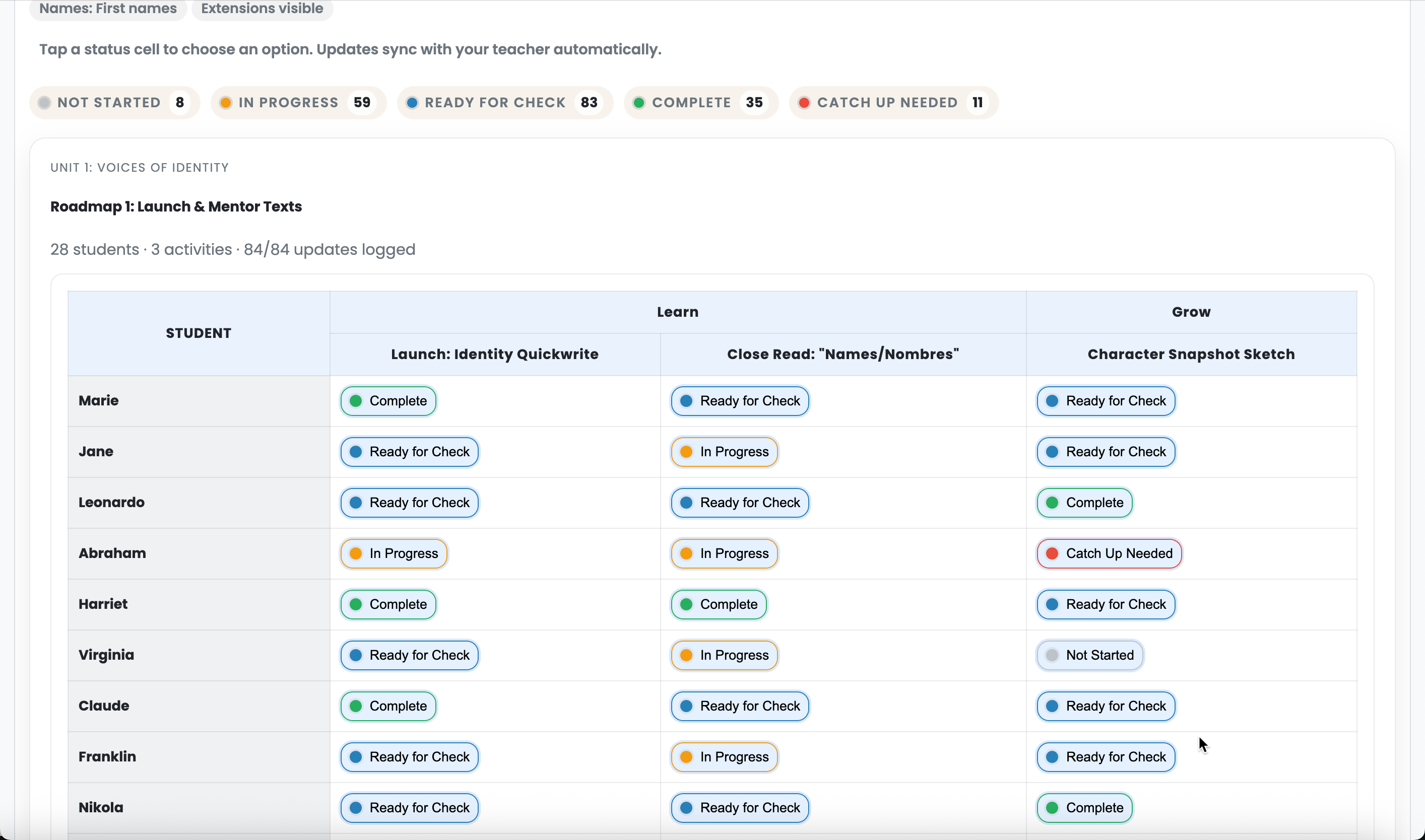Click Franklin's In Progress Close Read status
Screen dimensions: 1425x840
click(x=724, y=757)
